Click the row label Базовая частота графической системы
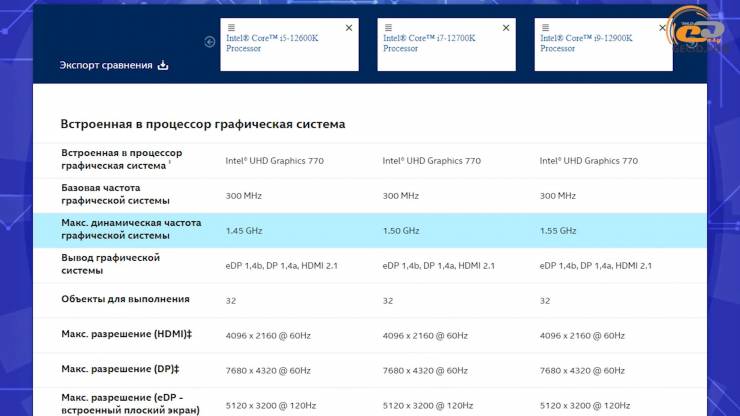 [115, 194]
